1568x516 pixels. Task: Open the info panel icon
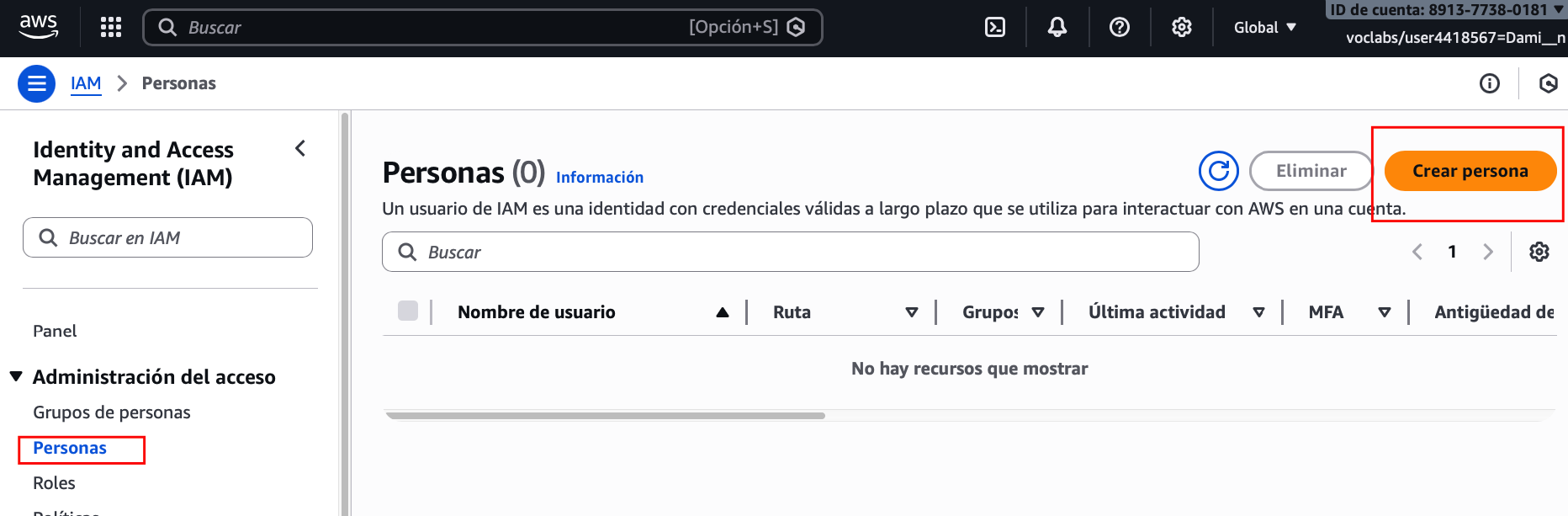tap(1490, 83)
